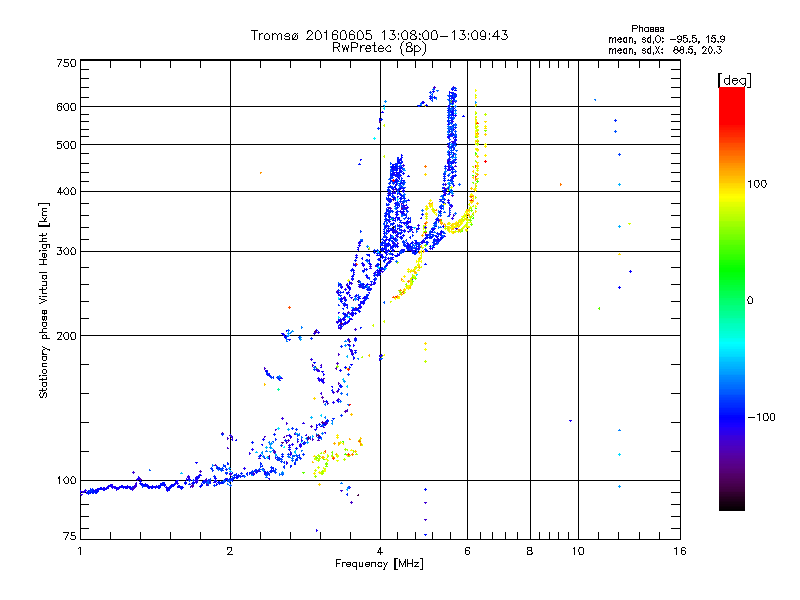Click the y-axis tick label "750"
The image size is (800, 600).
pos(66,63)
